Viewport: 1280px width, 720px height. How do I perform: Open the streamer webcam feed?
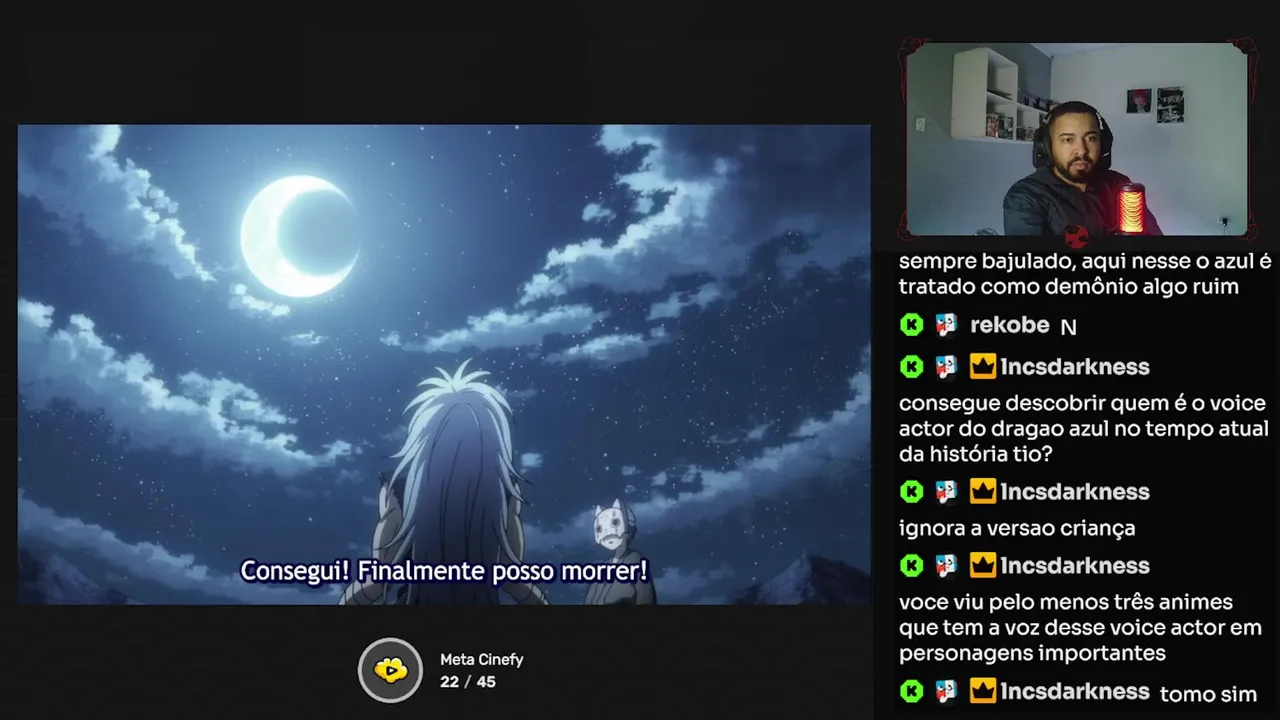(x=1078, y=139)
